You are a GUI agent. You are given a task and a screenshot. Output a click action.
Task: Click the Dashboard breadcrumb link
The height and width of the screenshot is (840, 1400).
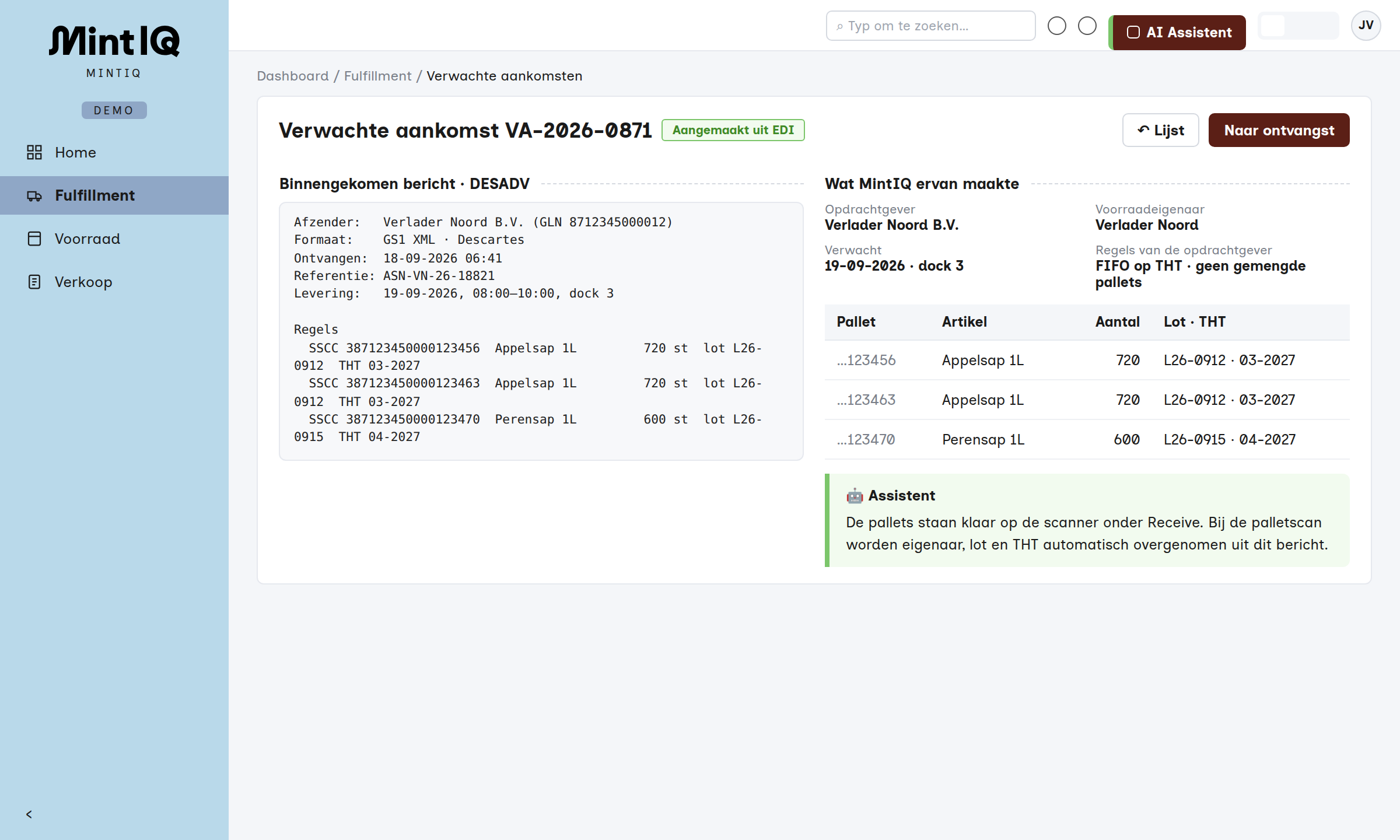pyautogui.click(x=293, y=76)
